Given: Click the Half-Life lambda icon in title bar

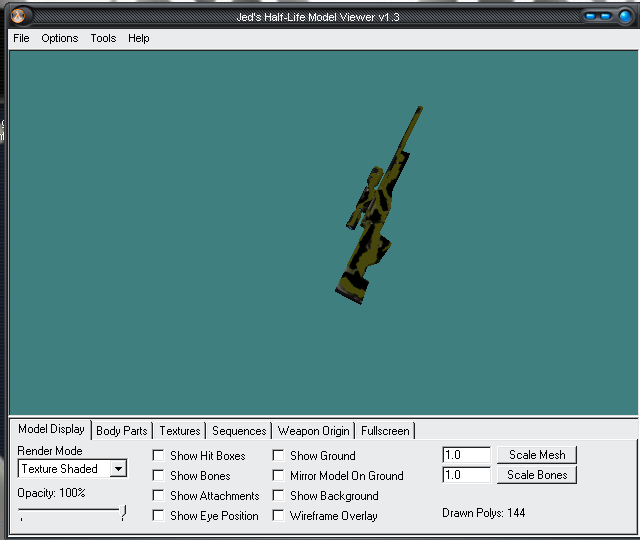Looking at the screenshot, I should (18, 16).
